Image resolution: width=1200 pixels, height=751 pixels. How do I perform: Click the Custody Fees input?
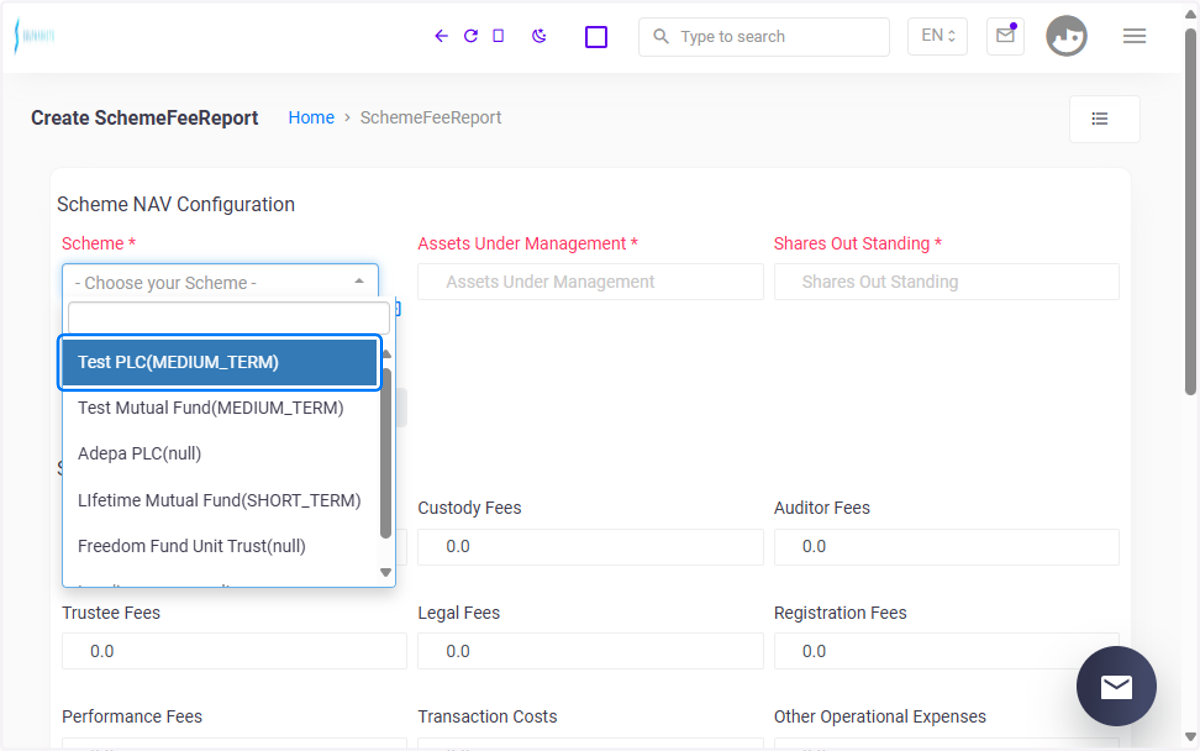(x=591, y=547)
